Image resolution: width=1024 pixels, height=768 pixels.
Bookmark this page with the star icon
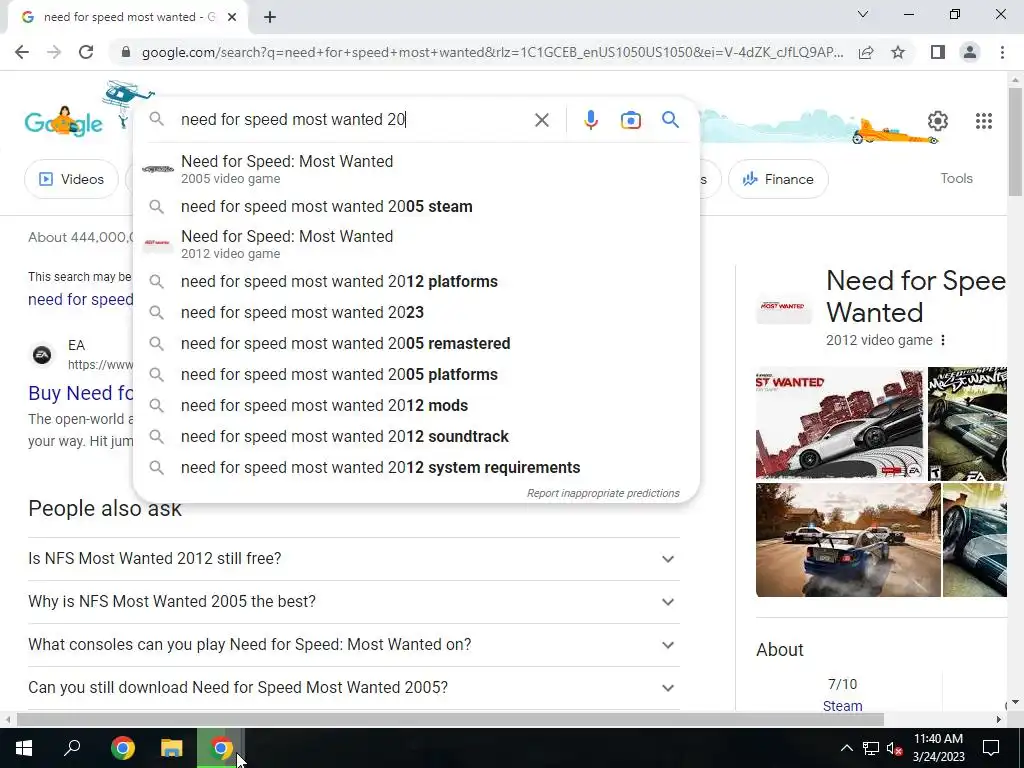coord(898,52)
